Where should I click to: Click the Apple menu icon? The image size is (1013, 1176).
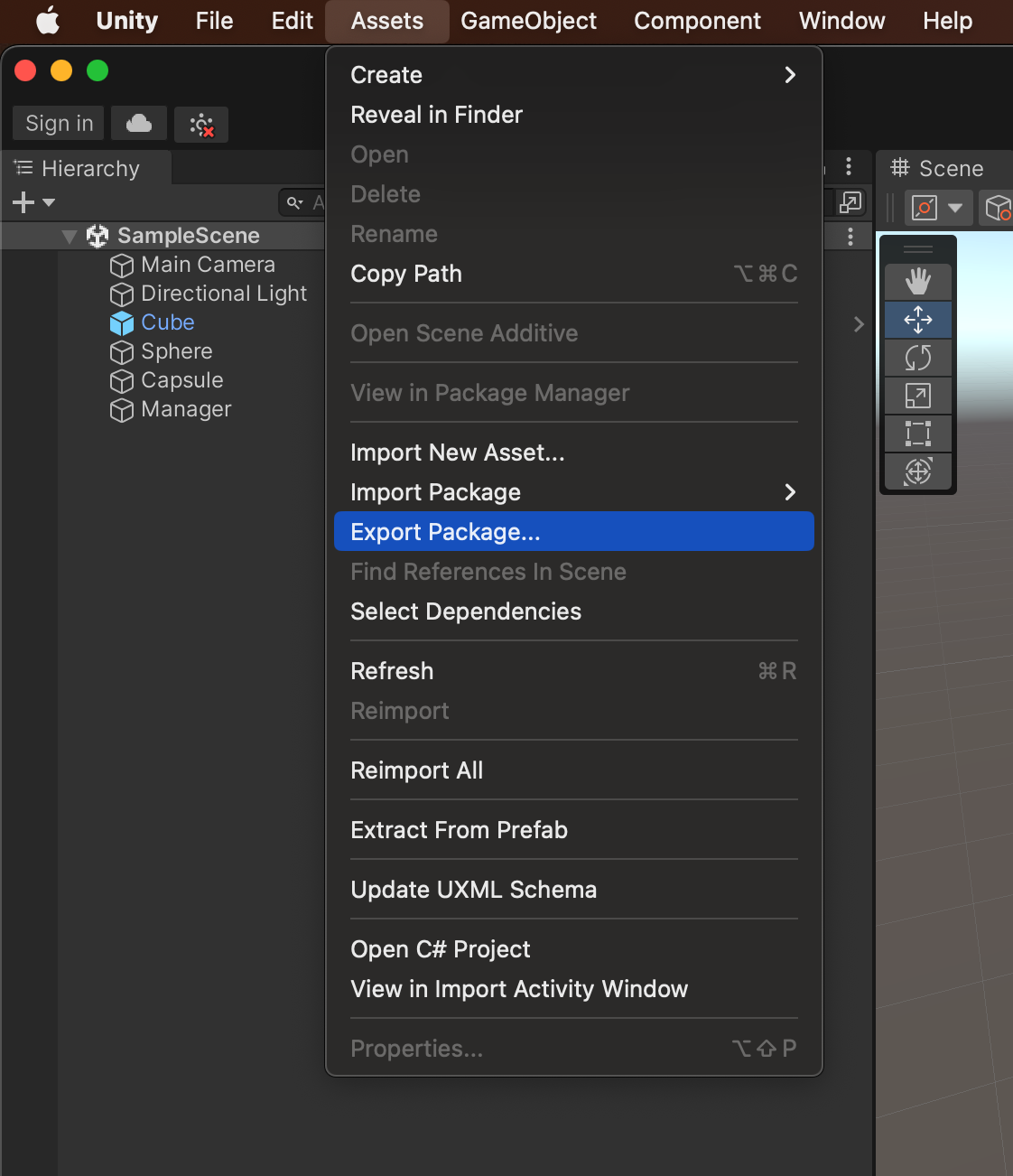(48, 20)
